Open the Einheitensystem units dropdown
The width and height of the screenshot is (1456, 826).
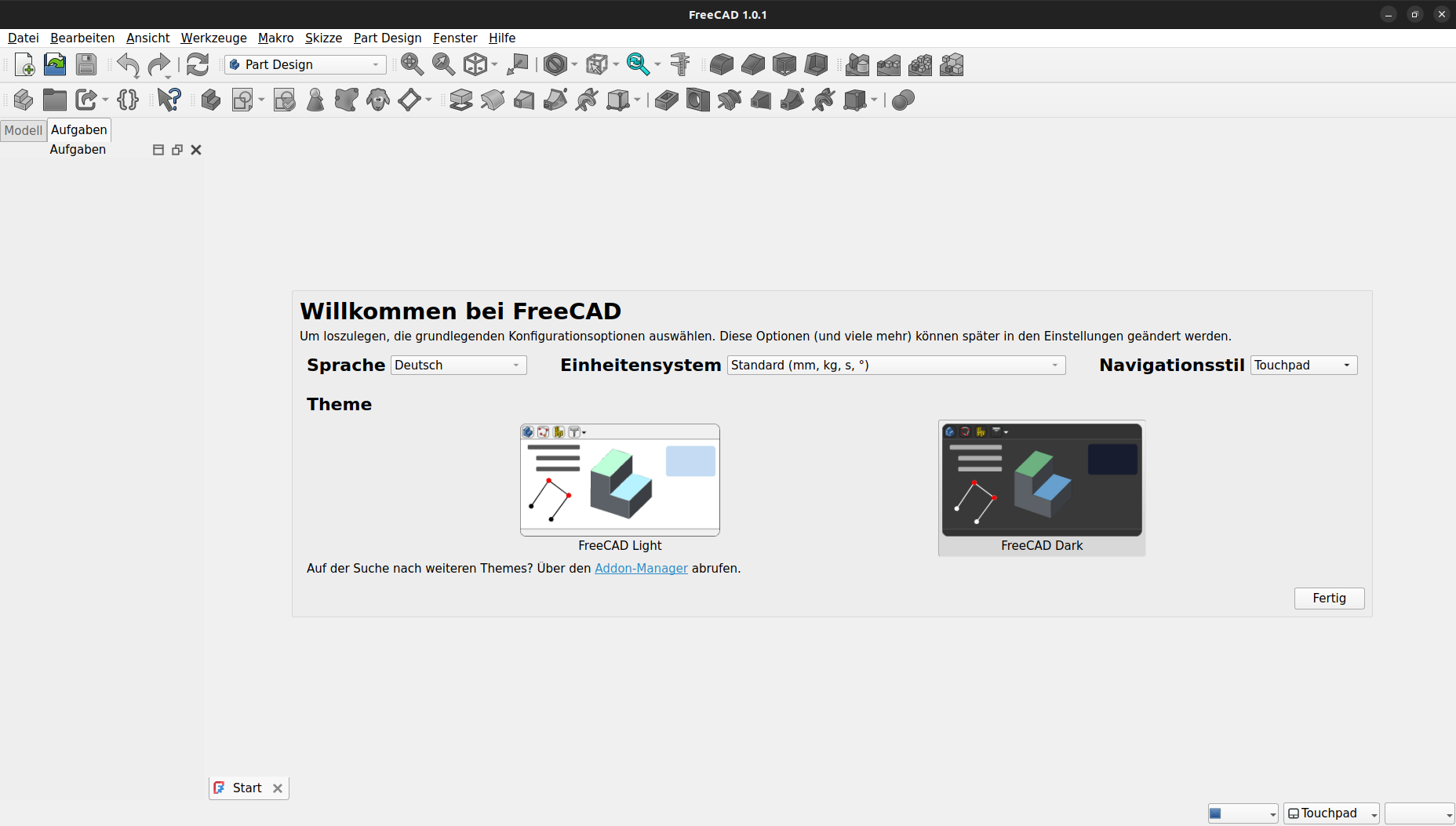click(896, 366)
